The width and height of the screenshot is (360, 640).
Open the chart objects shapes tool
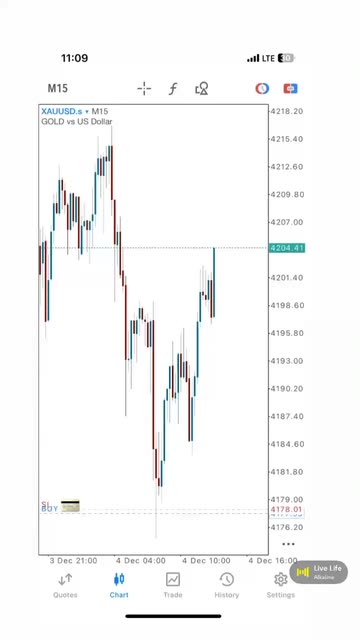202,89
